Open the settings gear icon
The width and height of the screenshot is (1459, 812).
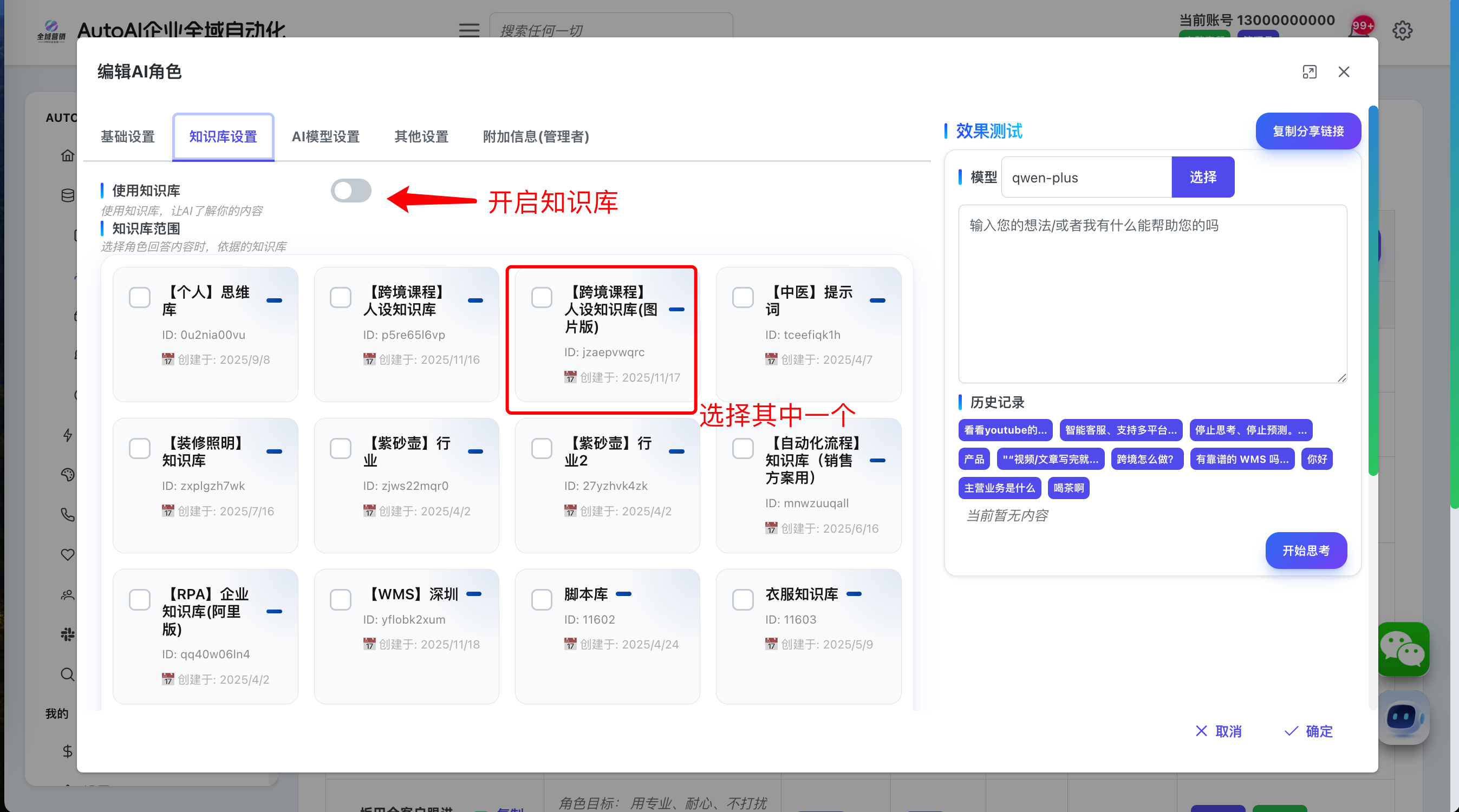pyautogui.click(x=1402, y=30)
